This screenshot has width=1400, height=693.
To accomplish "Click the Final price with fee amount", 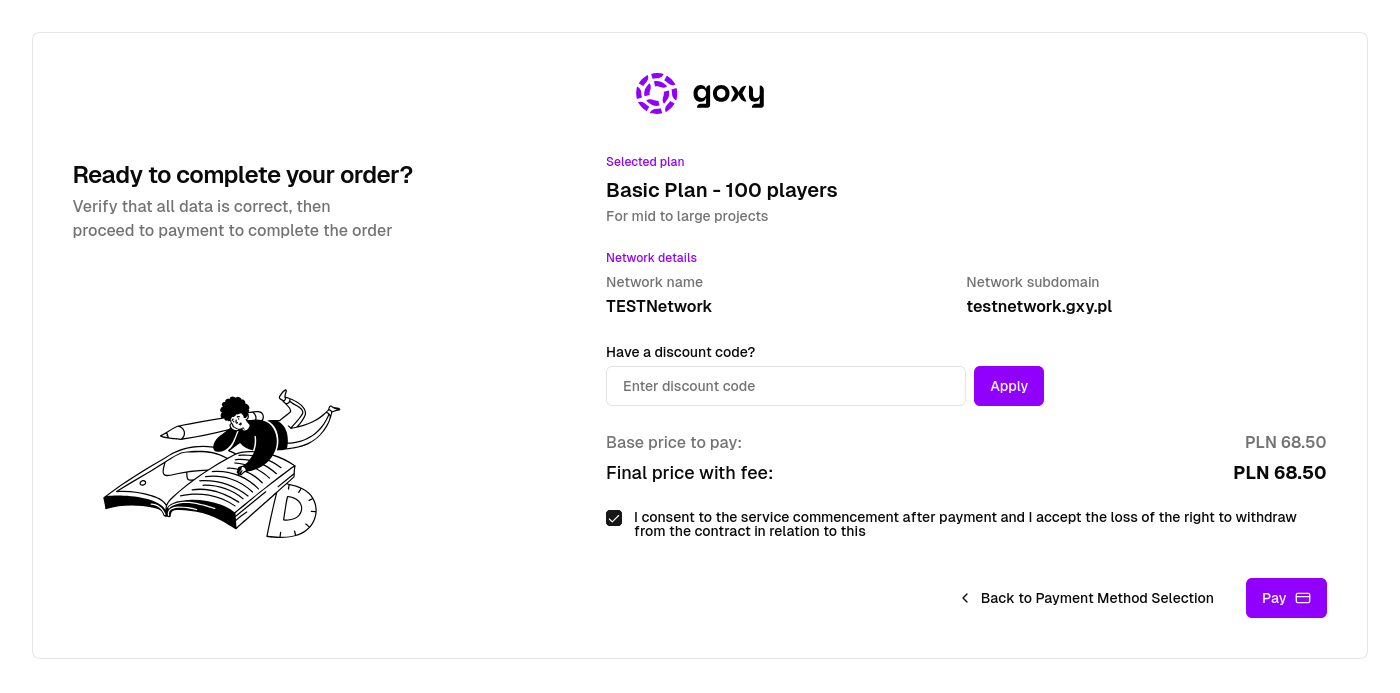I will click(1279, 472).
